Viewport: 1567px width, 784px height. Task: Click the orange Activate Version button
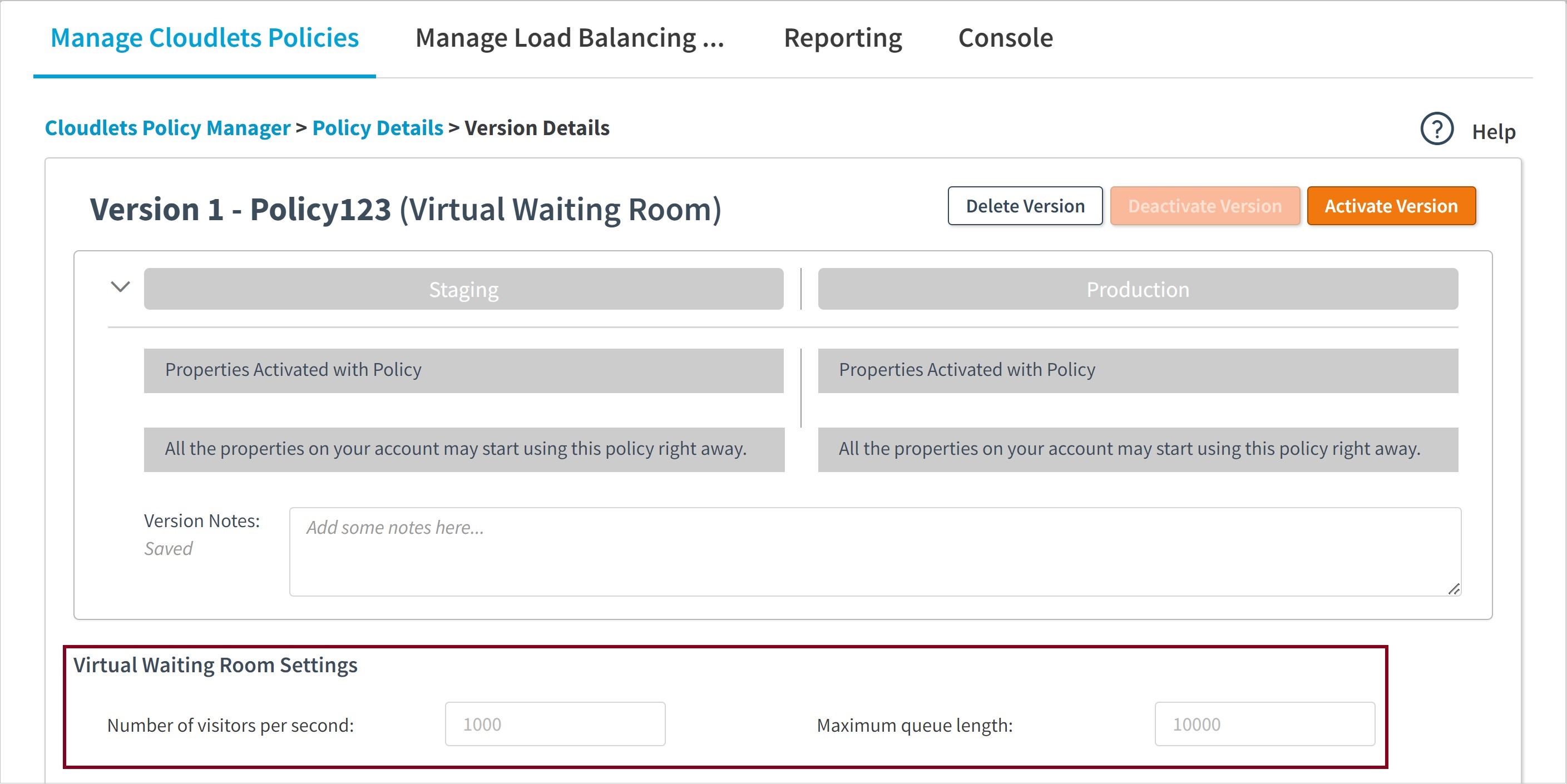1391,206
